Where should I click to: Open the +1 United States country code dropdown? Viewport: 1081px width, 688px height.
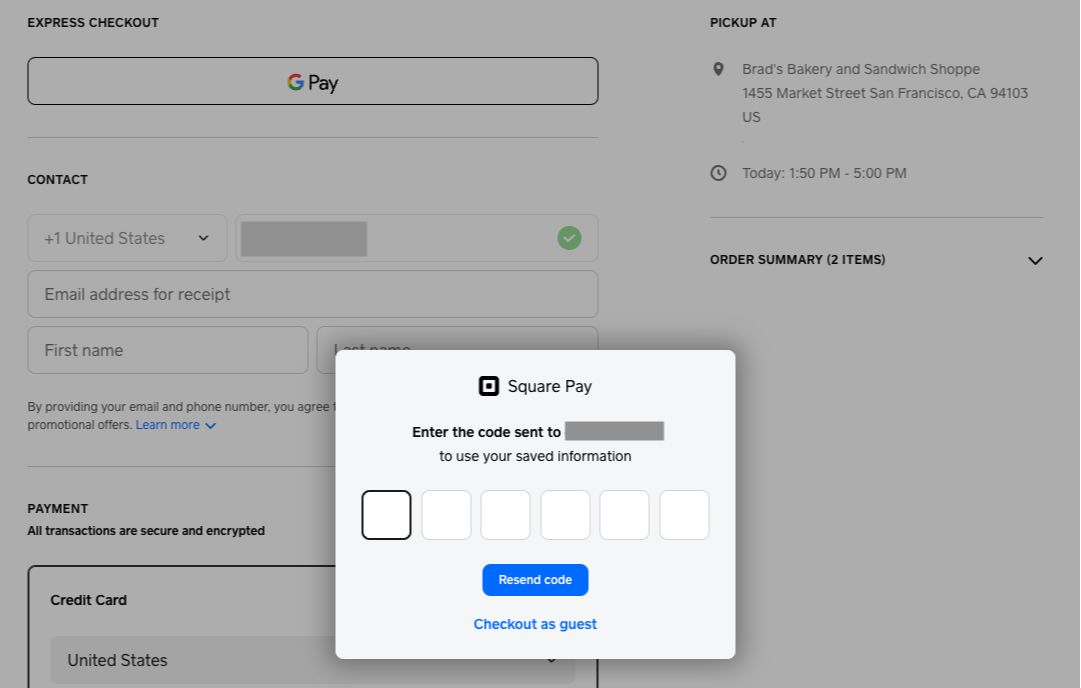(128, 238)
